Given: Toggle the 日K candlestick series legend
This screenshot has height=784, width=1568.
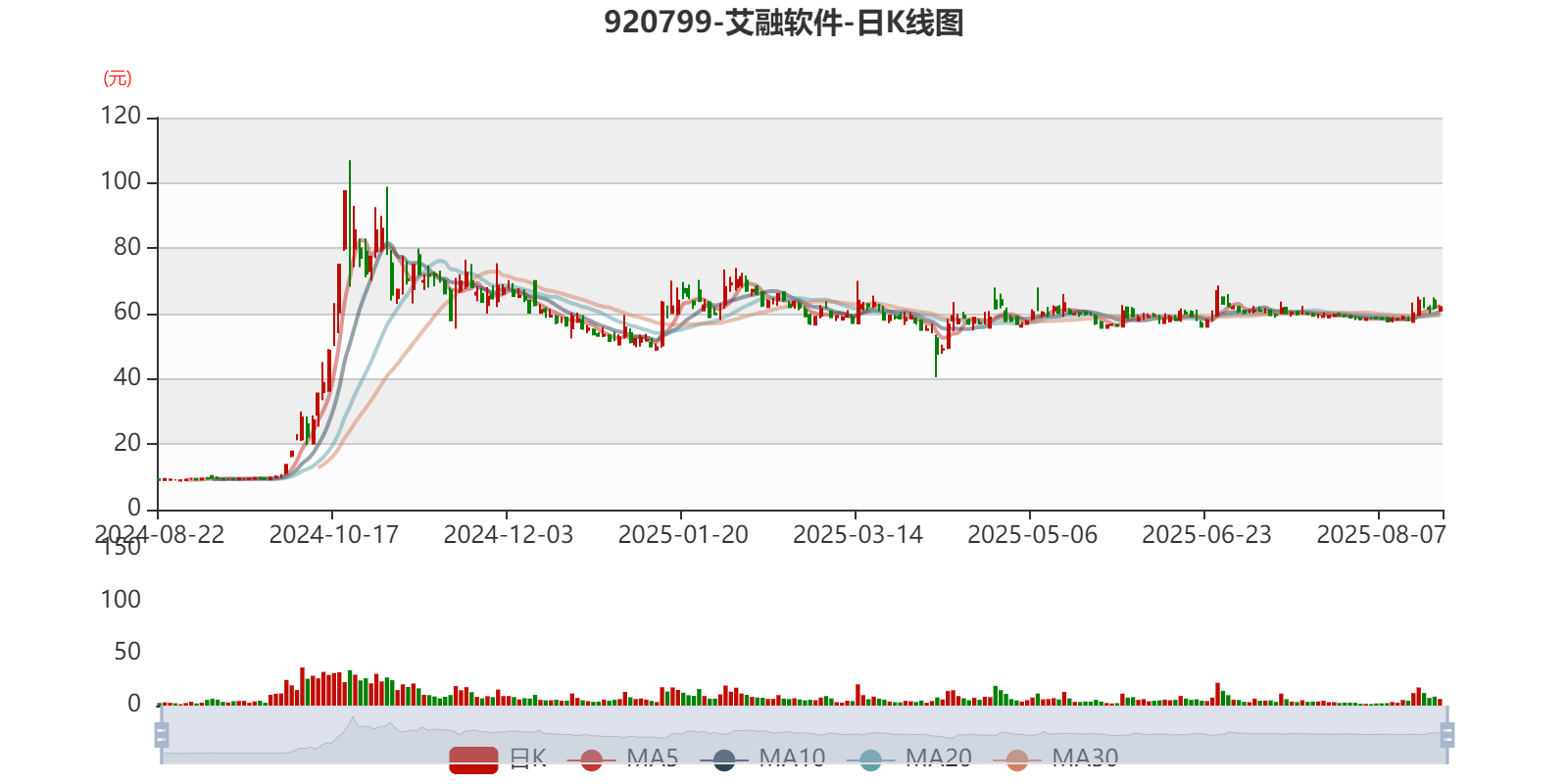Looking at the screenshot, I should click(x=498, y=759).
